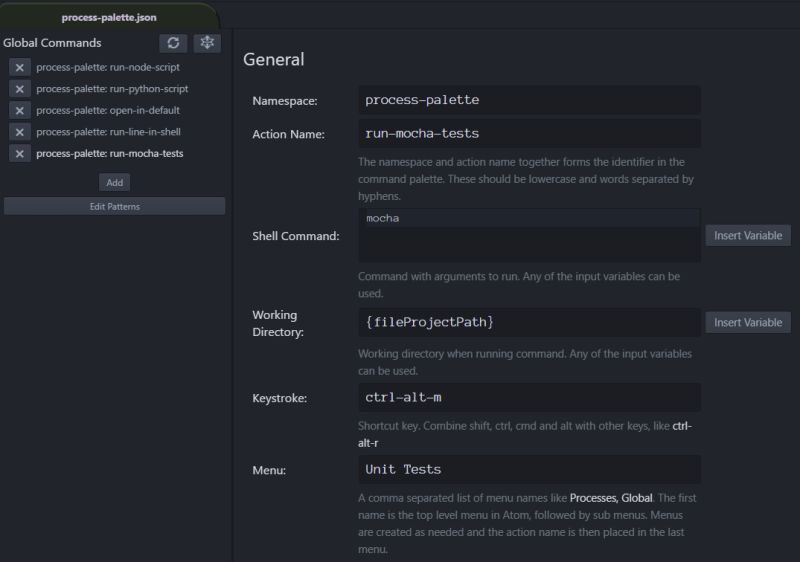
Task: Open process-palette: open-in-default entry
Action: tap(108, 110)
